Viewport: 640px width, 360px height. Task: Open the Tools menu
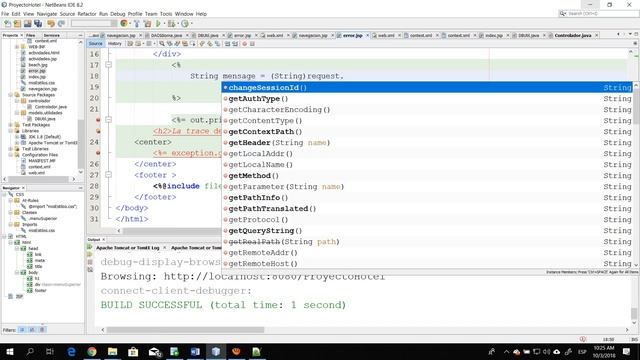(x=166, y=14)
